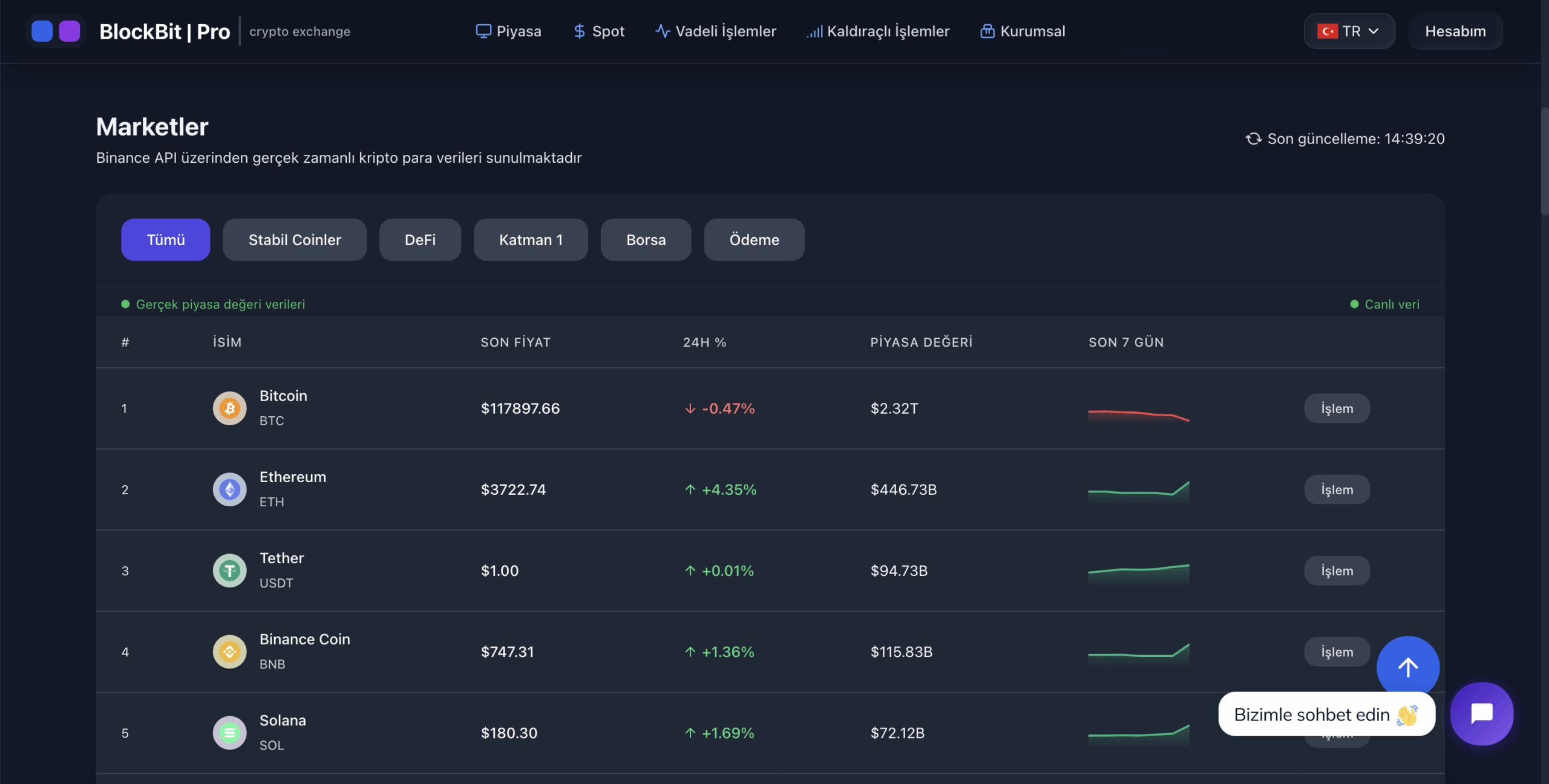1549x784 pixels.
Task: Click İşlem button for Bitcoin
Action: 1337,408
